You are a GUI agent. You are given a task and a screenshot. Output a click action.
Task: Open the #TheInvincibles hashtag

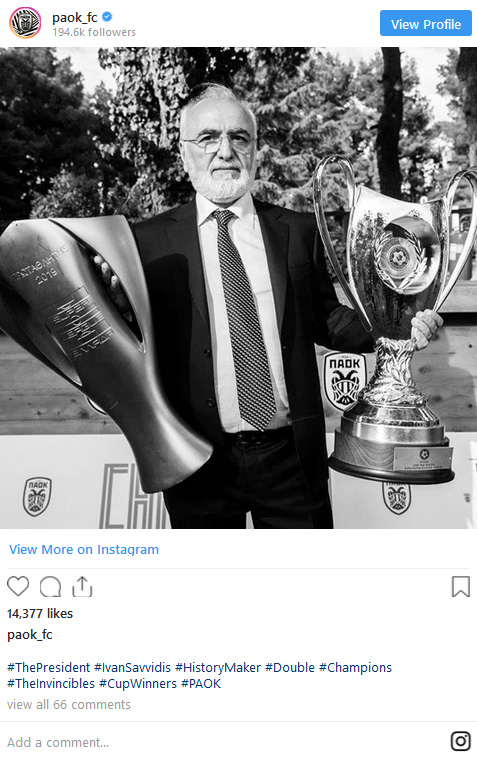pyautogui.click(x=51, y=684)
